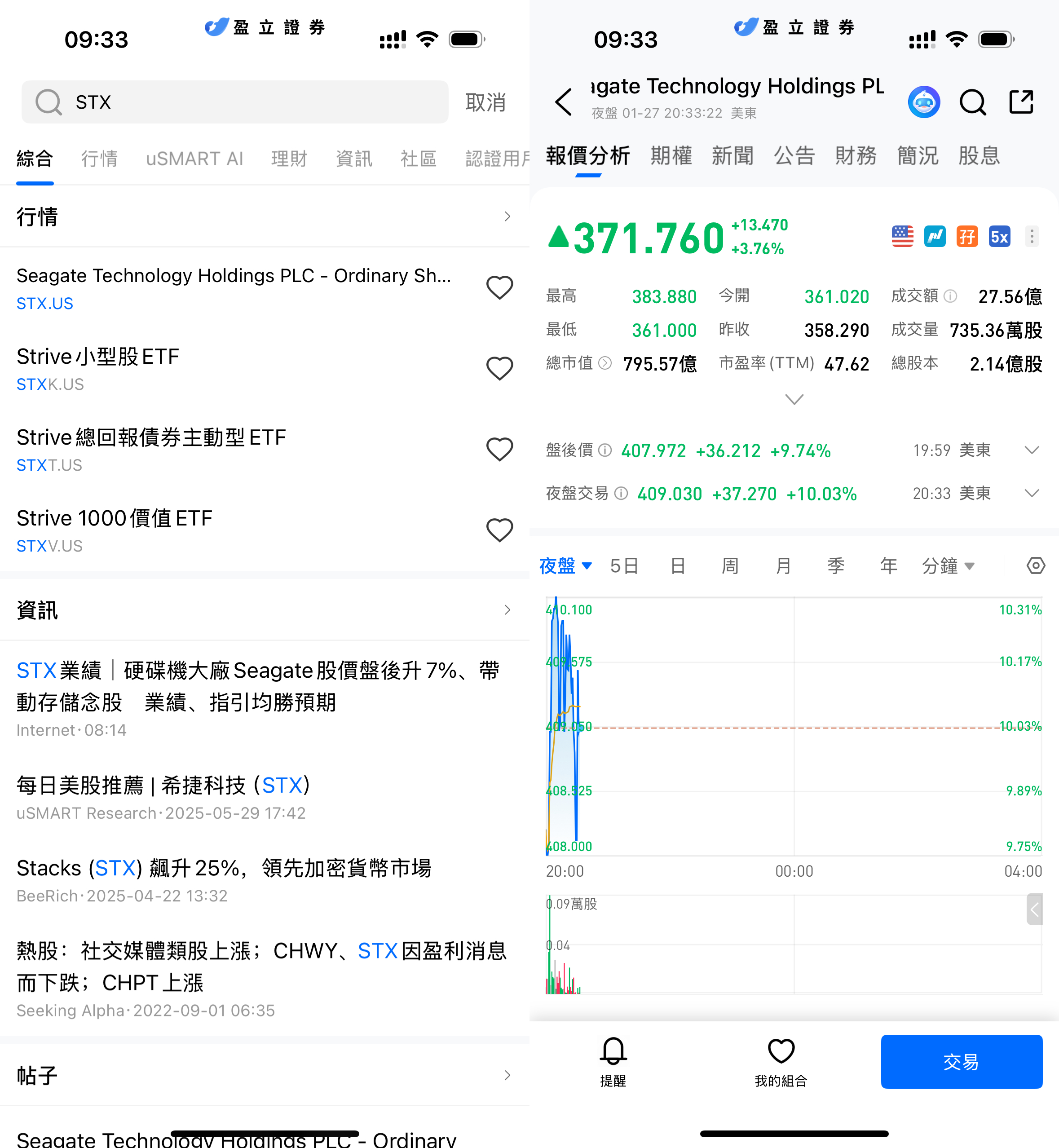Favorite STX.US with heart icon
The width and height of the screenshot is (1059, 1148).
499,287
